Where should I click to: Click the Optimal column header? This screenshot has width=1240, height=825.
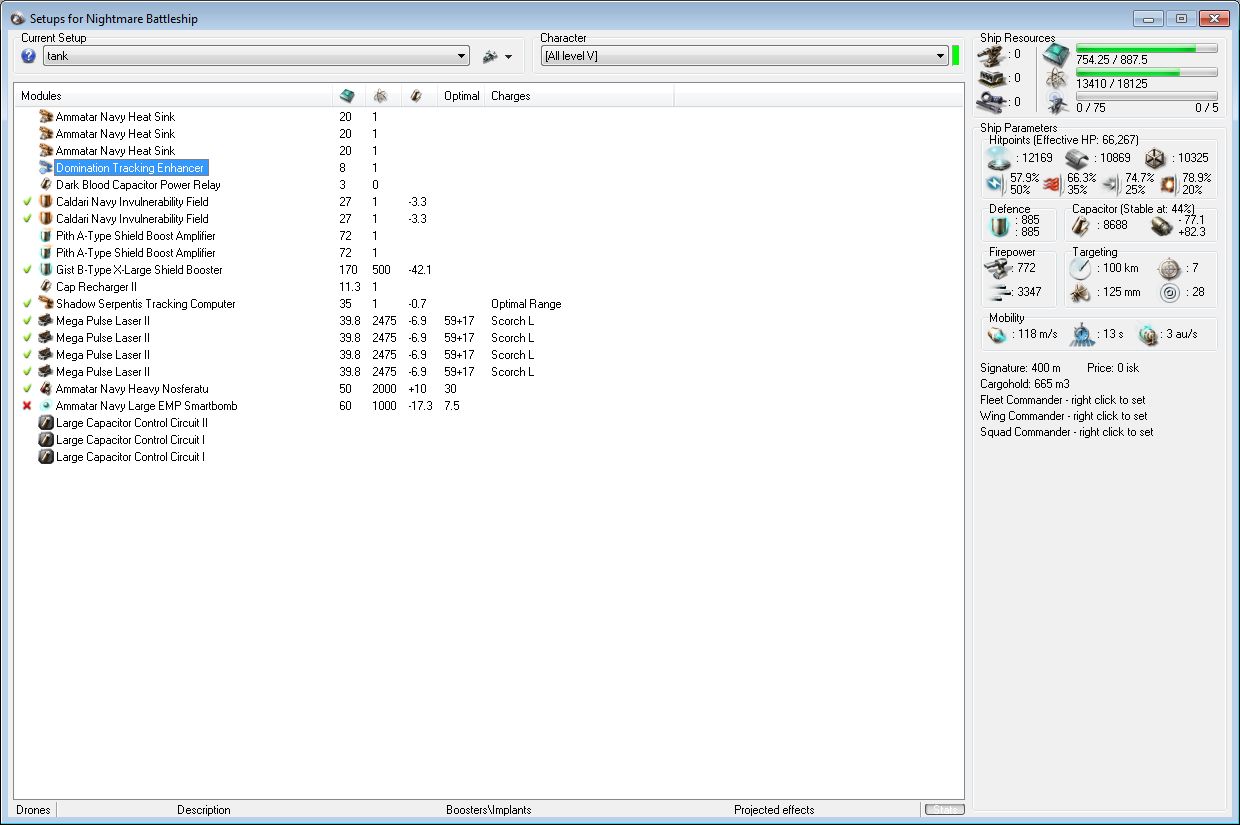coord(462,96)
